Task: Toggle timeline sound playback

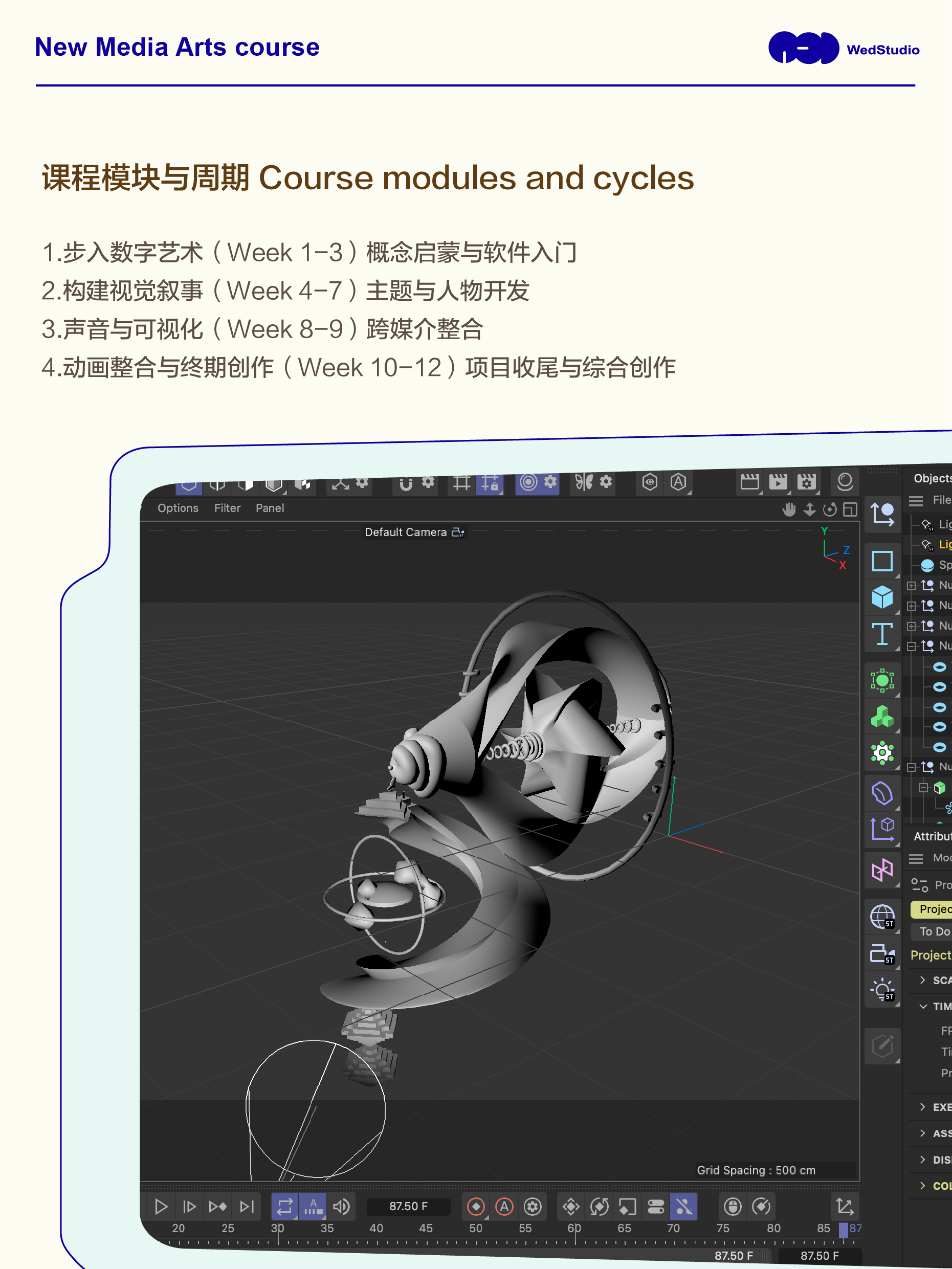Action: (341, 1207)
